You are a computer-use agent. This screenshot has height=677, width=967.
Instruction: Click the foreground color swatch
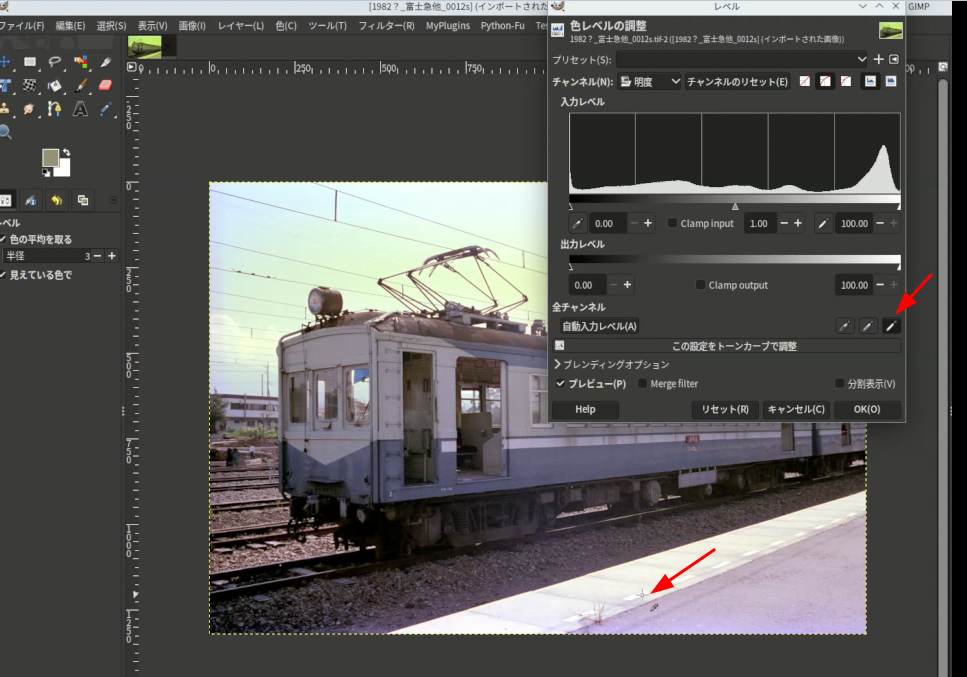(x=50, y=157)
